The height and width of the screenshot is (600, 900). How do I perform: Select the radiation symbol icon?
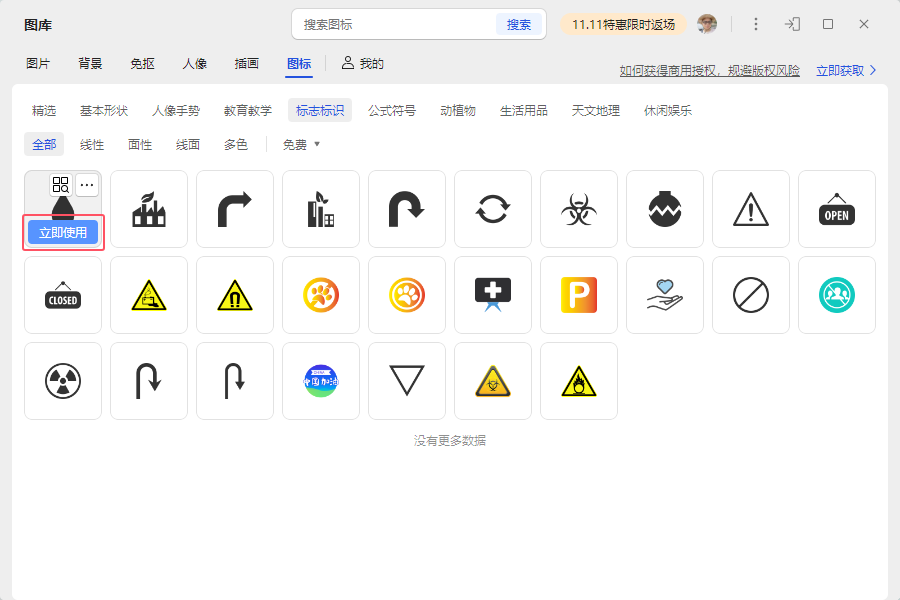click(x=63, y=381)
